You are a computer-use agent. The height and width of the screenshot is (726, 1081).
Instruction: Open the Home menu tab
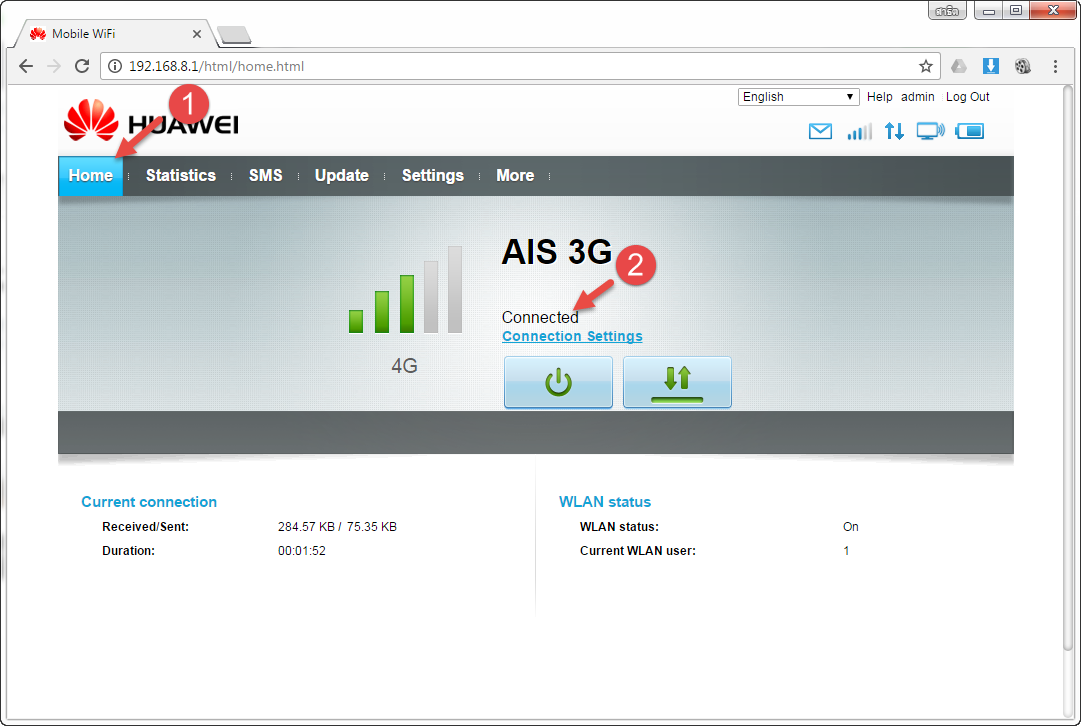click(x=90, y=175)
